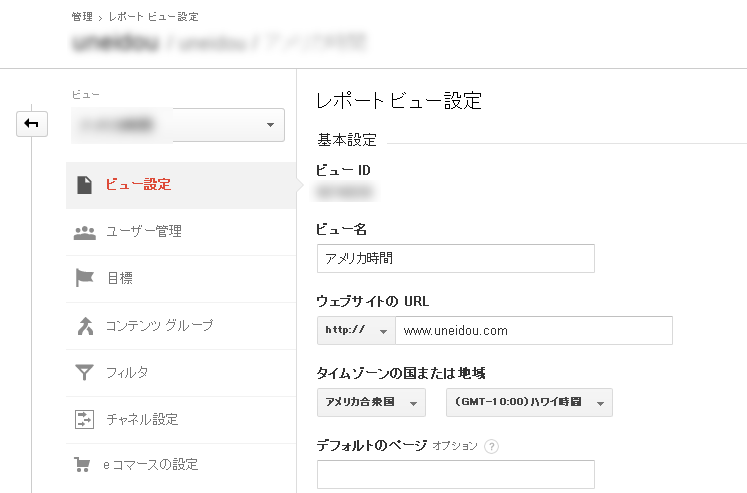Viewport: 747px width, 493px height.
Task: Change the ハワイ時間 timezone dropdown
Action: coord(528,403)
